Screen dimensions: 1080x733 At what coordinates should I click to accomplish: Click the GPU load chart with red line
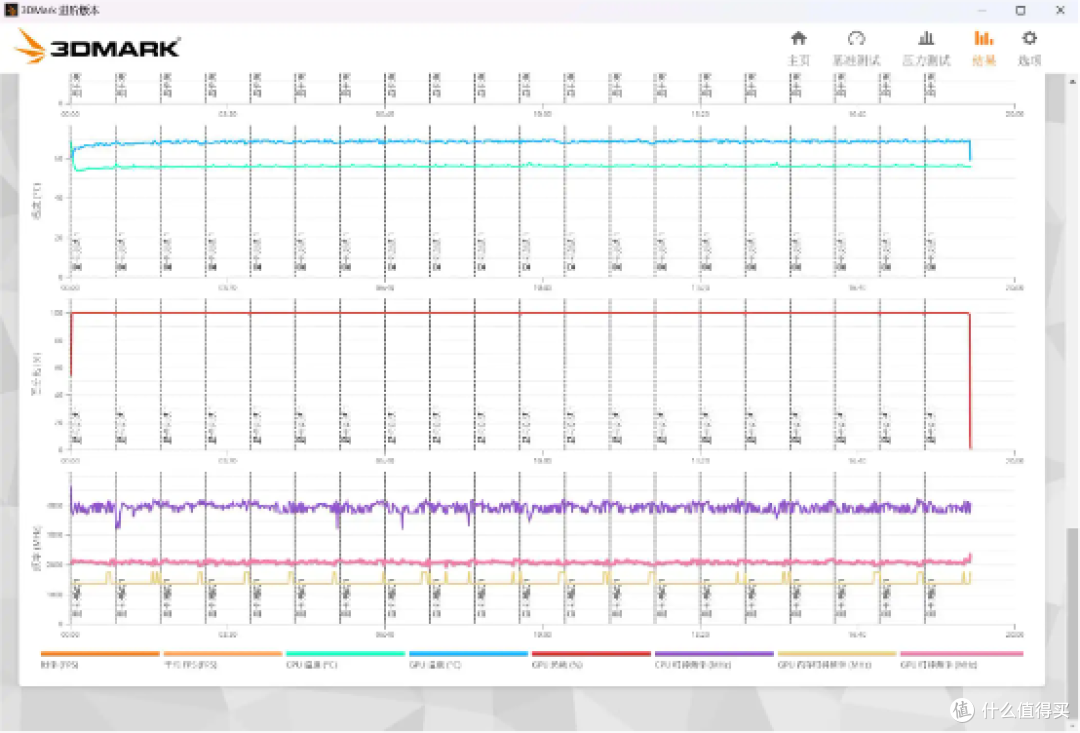coord(543,375)
